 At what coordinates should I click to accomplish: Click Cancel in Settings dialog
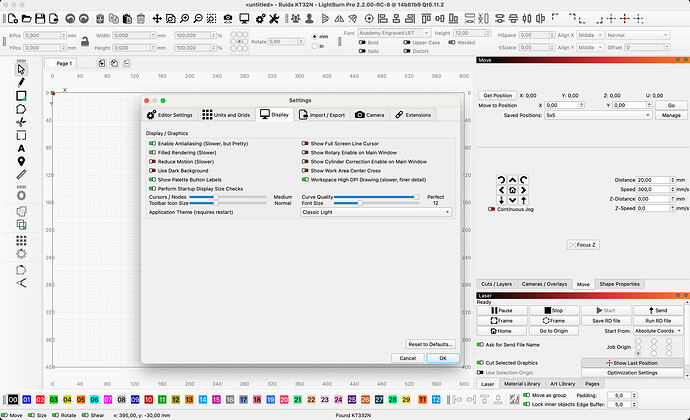408,358
